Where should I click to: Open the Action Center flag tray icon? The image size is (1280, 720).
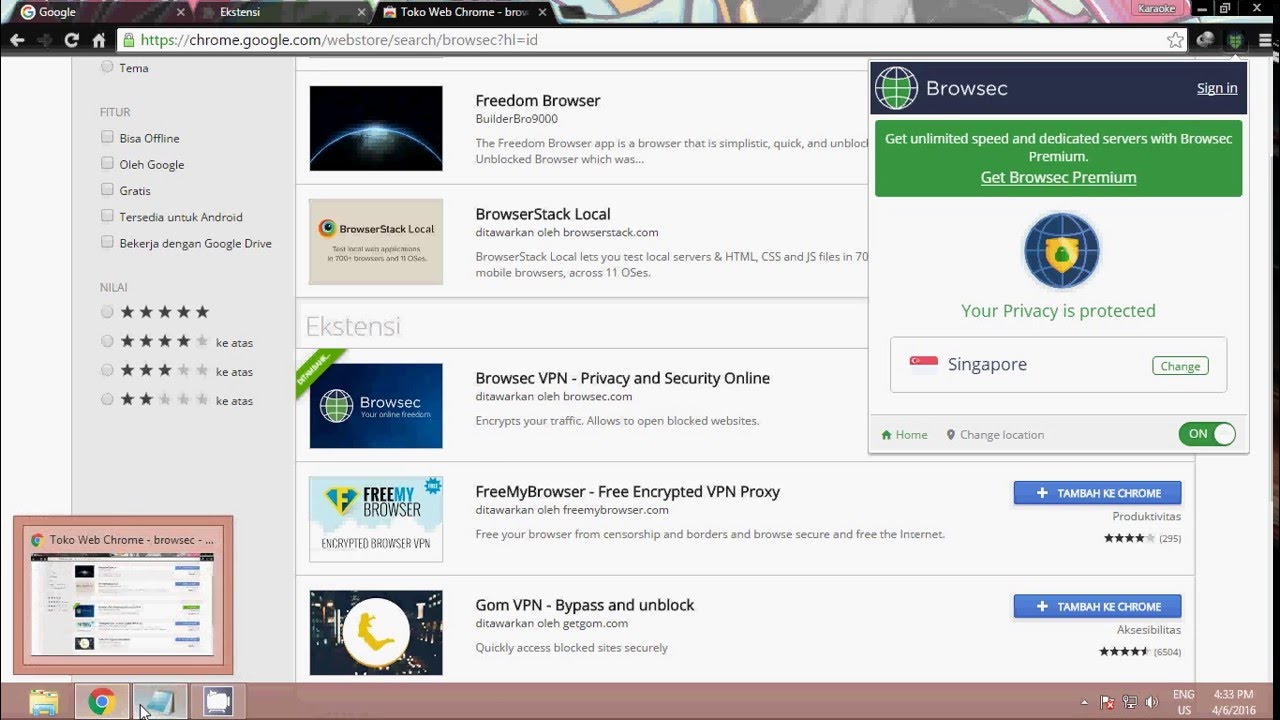(x=1107, y=702)
